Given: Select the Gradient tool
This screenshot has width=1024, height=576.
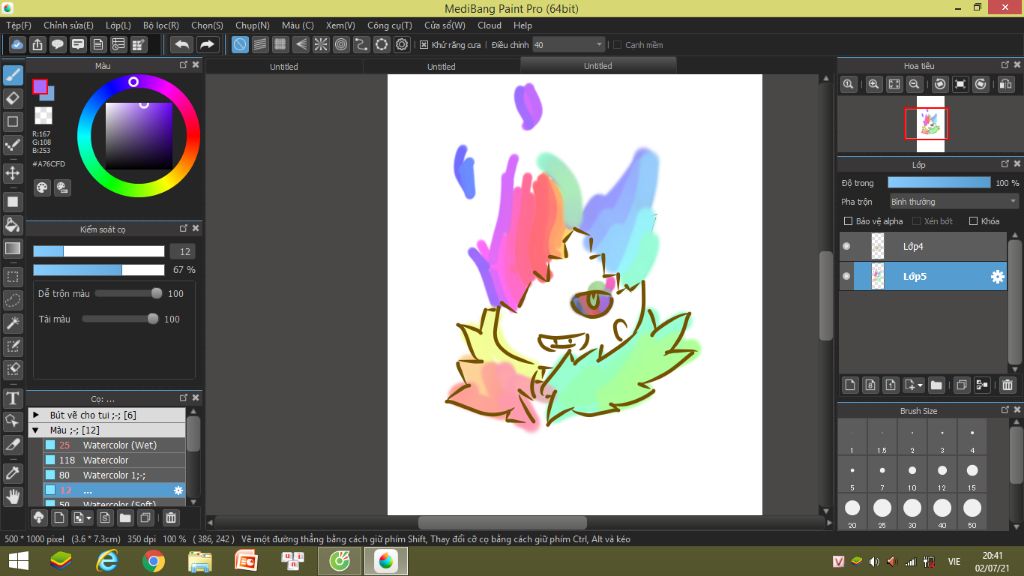Looking at the screenshot, I should (13, 248).
